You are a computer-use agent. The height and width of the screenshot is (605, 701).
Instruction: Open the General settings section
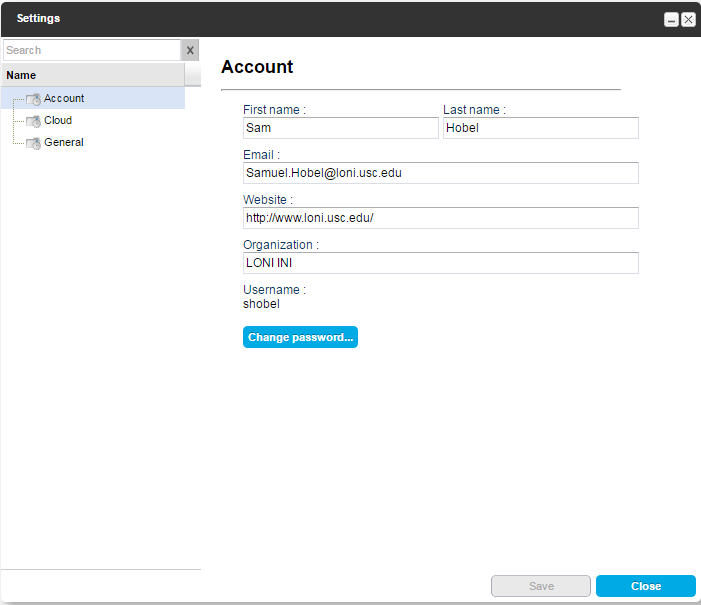[x=63, y=142]
